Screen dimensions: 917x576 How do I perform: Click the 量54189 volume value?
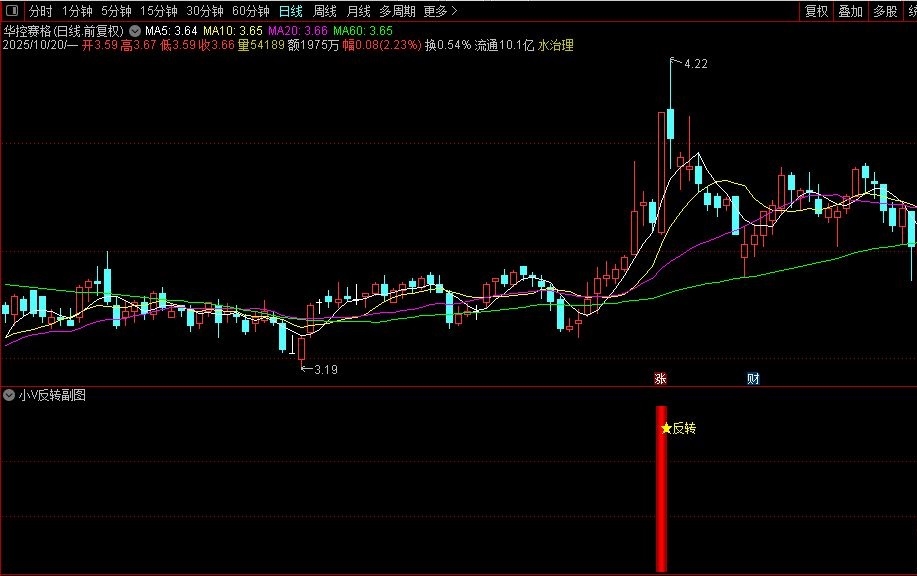tap(261, 45)
